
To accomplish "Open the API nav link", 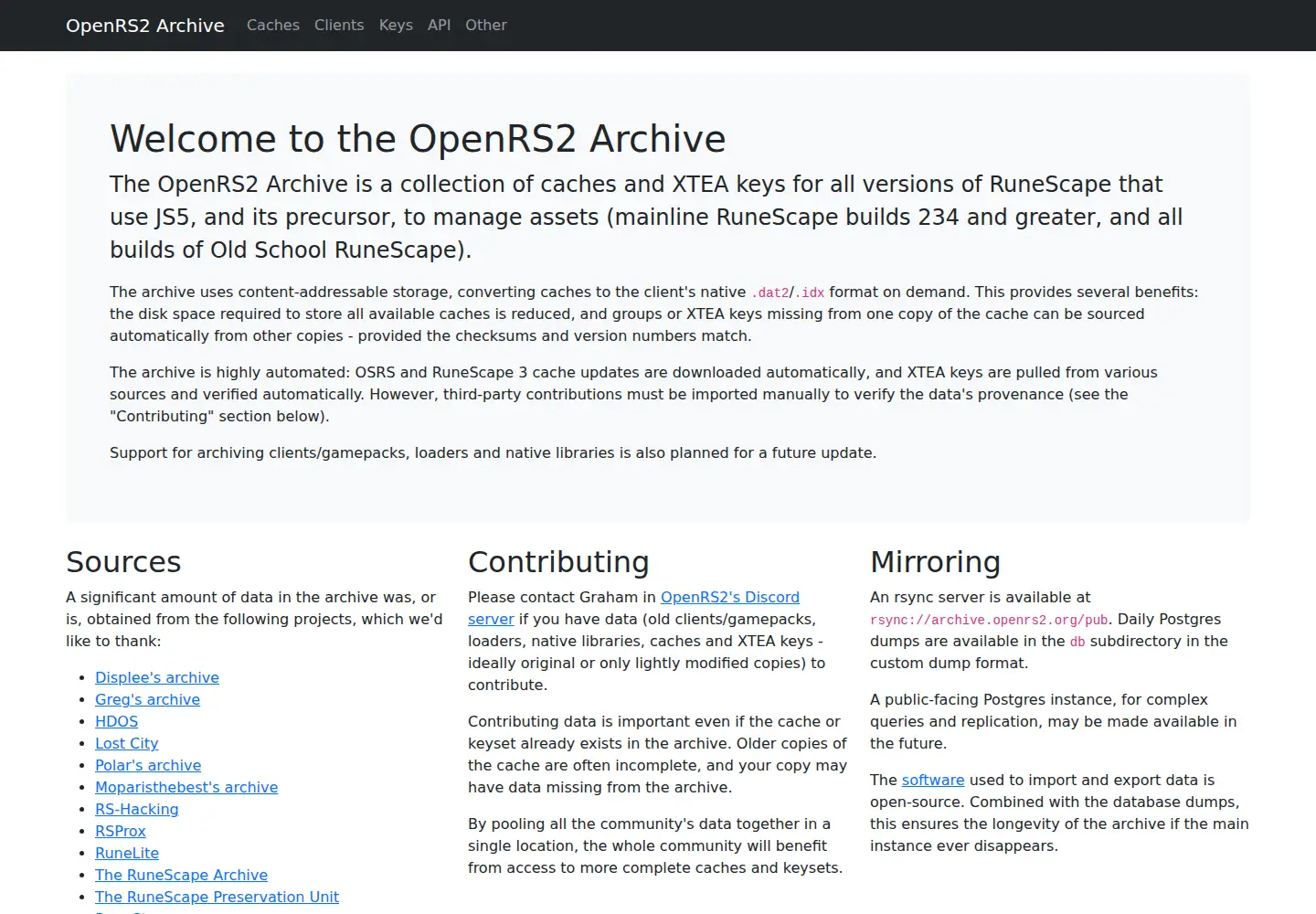I will pyautogui.click(x=439, y=26).
